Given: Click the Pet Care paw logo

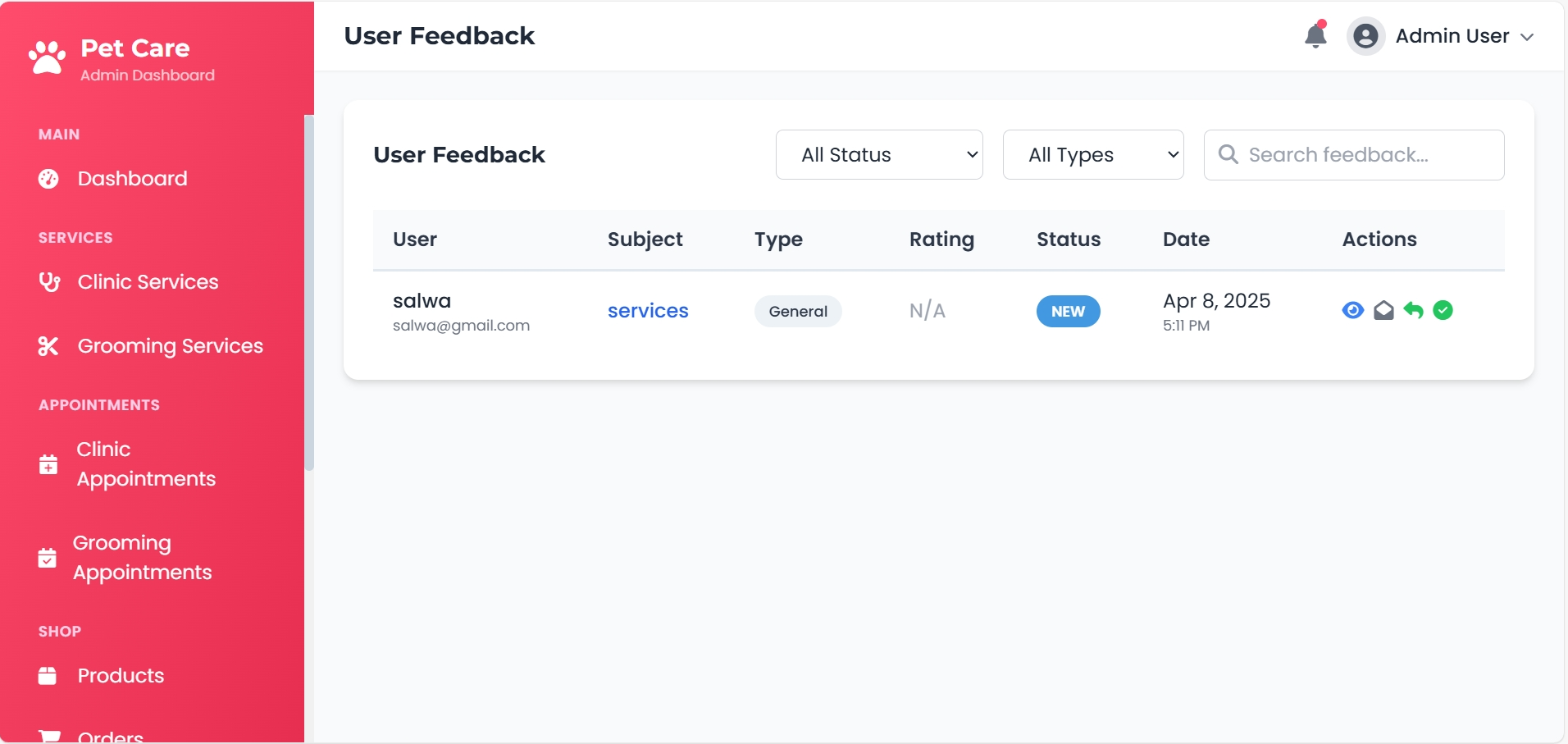Looking at the screenshot, I should [x=47, y=58].
